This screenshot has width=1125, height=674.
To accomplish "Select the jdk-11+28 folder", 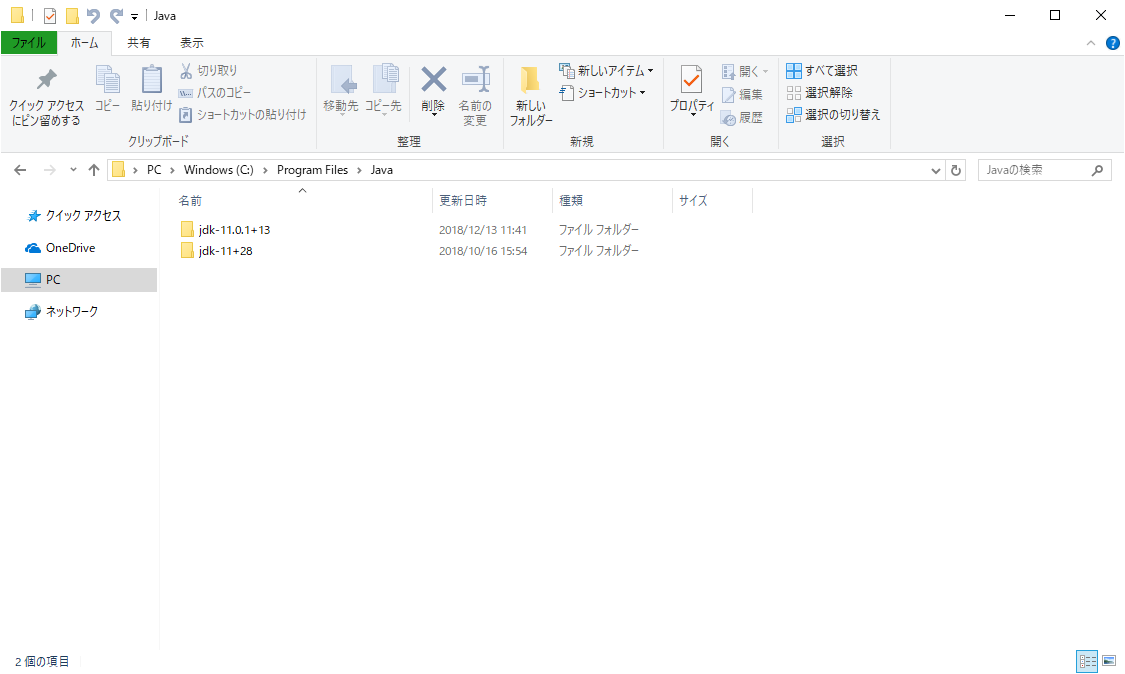I will click(217, 251).
